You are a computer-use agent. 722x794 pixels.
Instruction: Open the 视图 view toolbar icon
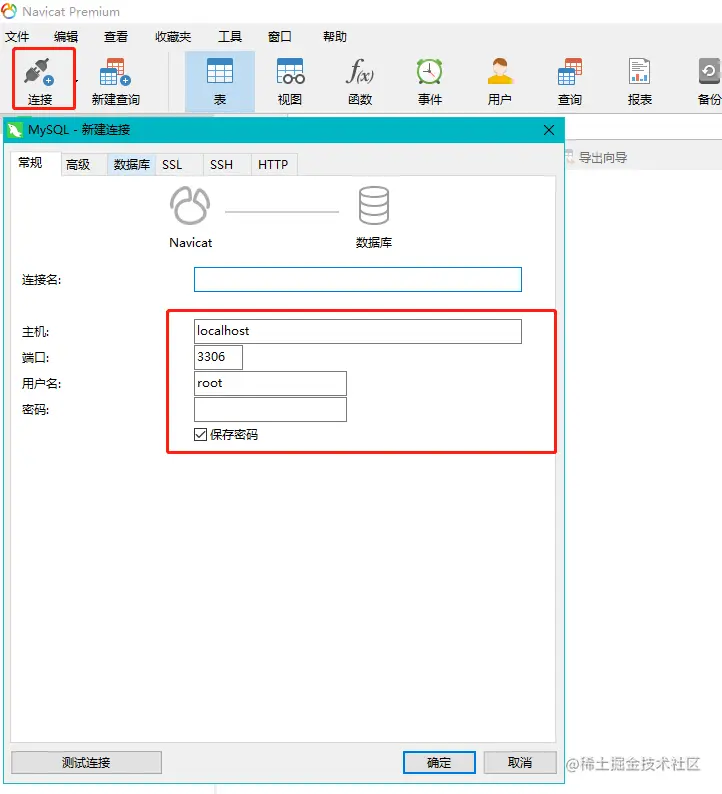pos(290,81)
